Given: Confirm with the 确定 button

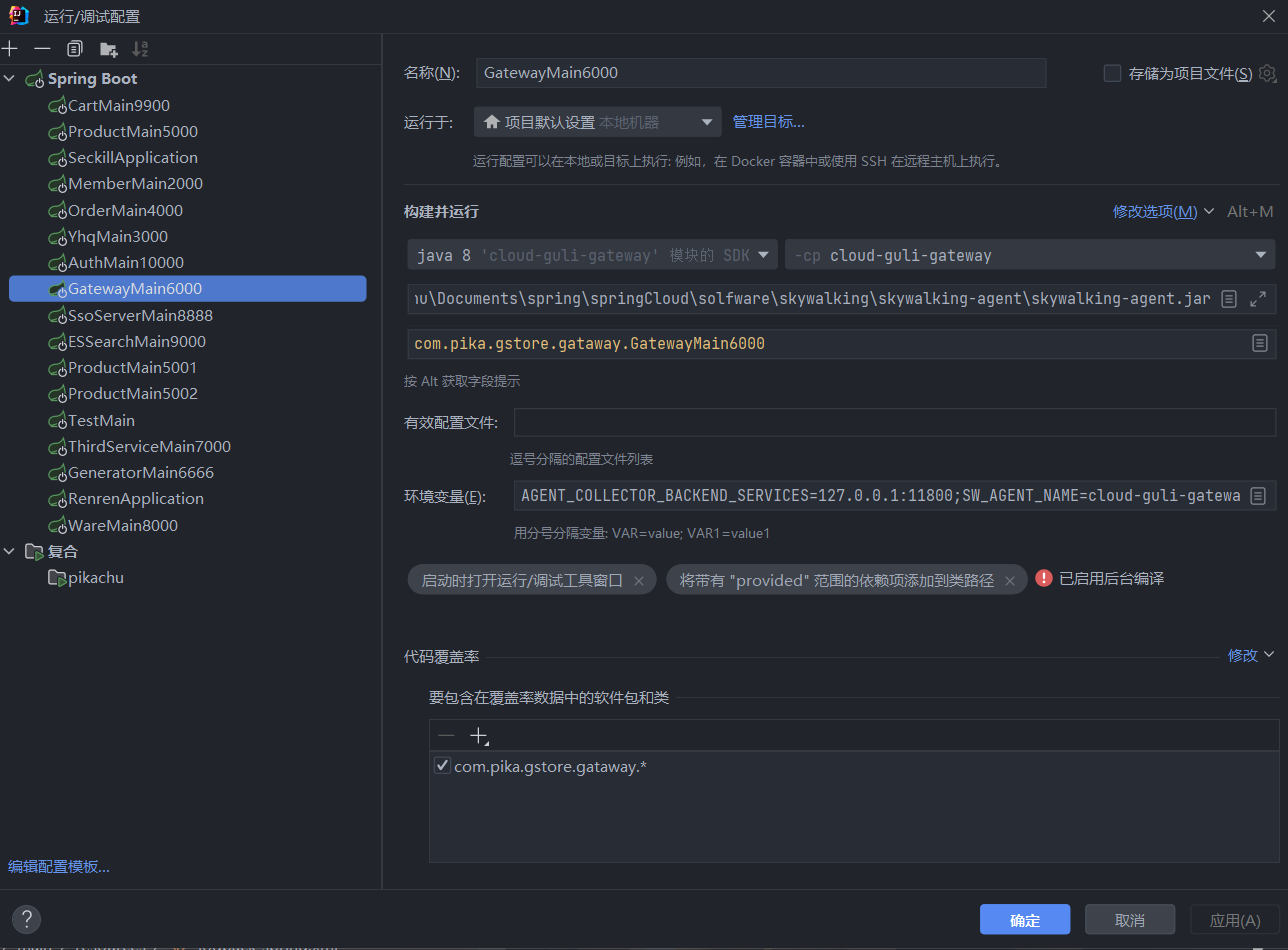Looking at the screenshot, I should tap(1025, 920).
